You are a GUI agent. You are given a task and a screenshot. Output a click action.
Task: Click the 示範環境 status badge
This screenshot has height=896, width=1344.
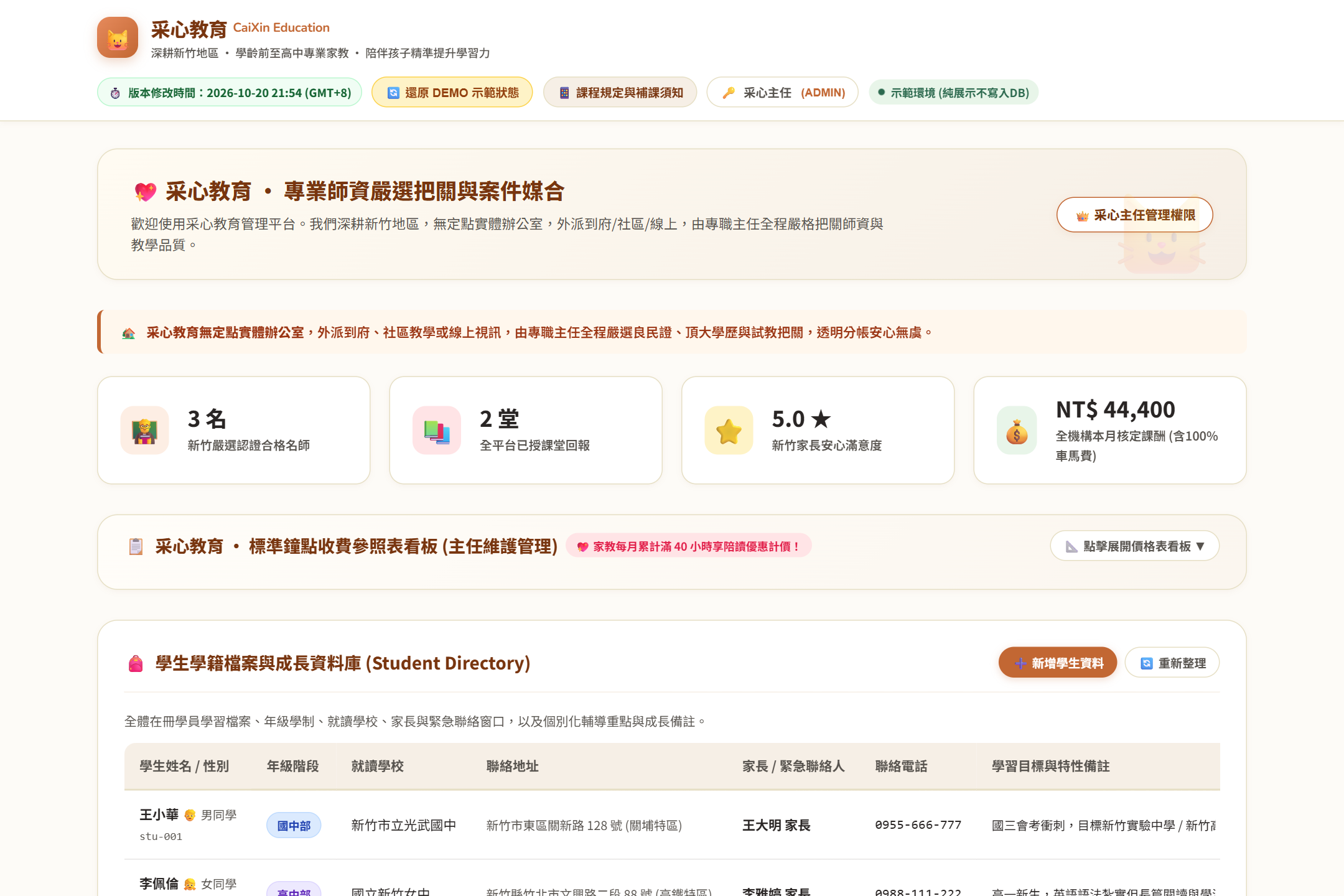pos(954,92)
